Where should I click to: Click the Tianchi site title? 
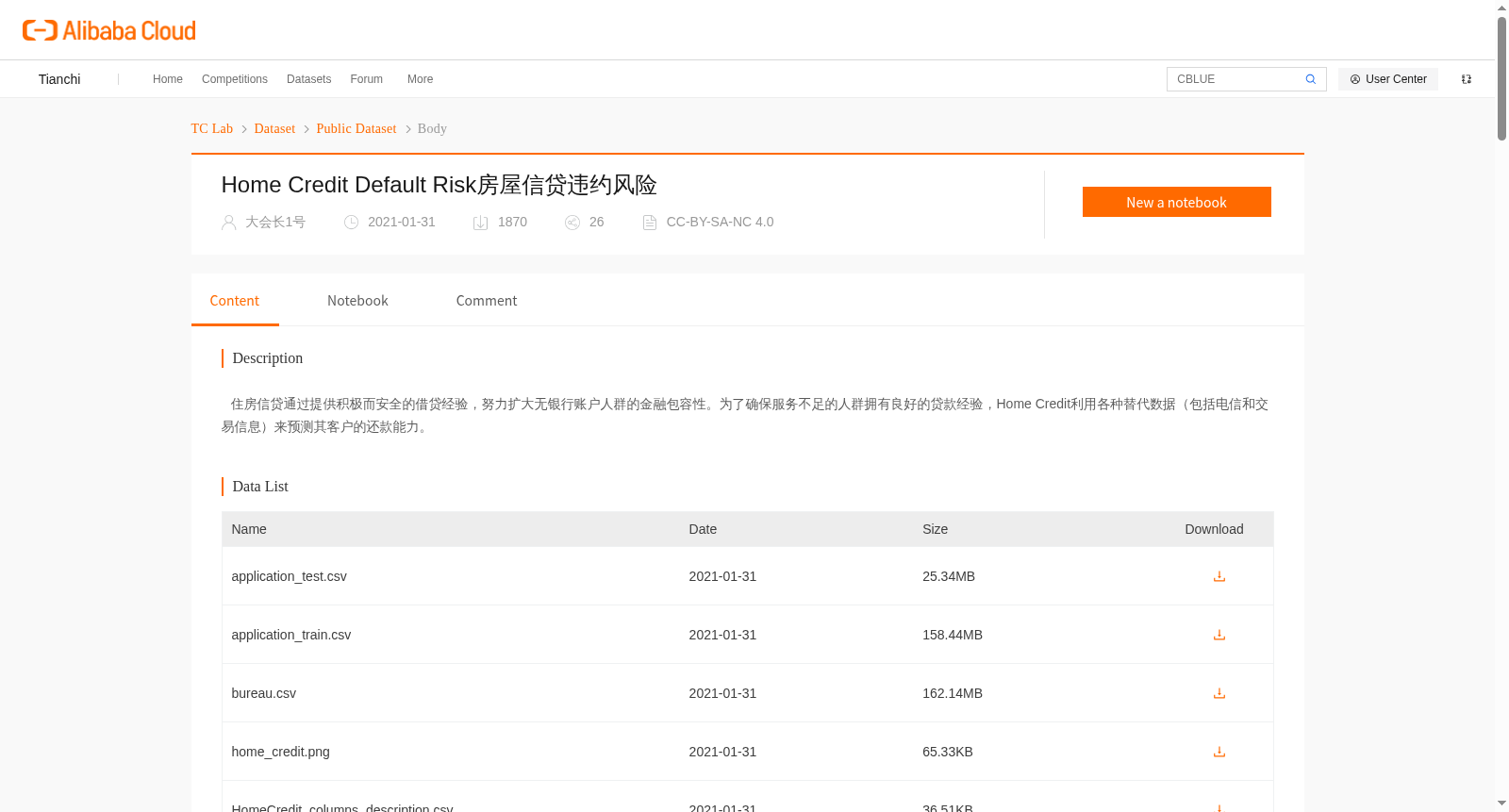coord(59,79)
